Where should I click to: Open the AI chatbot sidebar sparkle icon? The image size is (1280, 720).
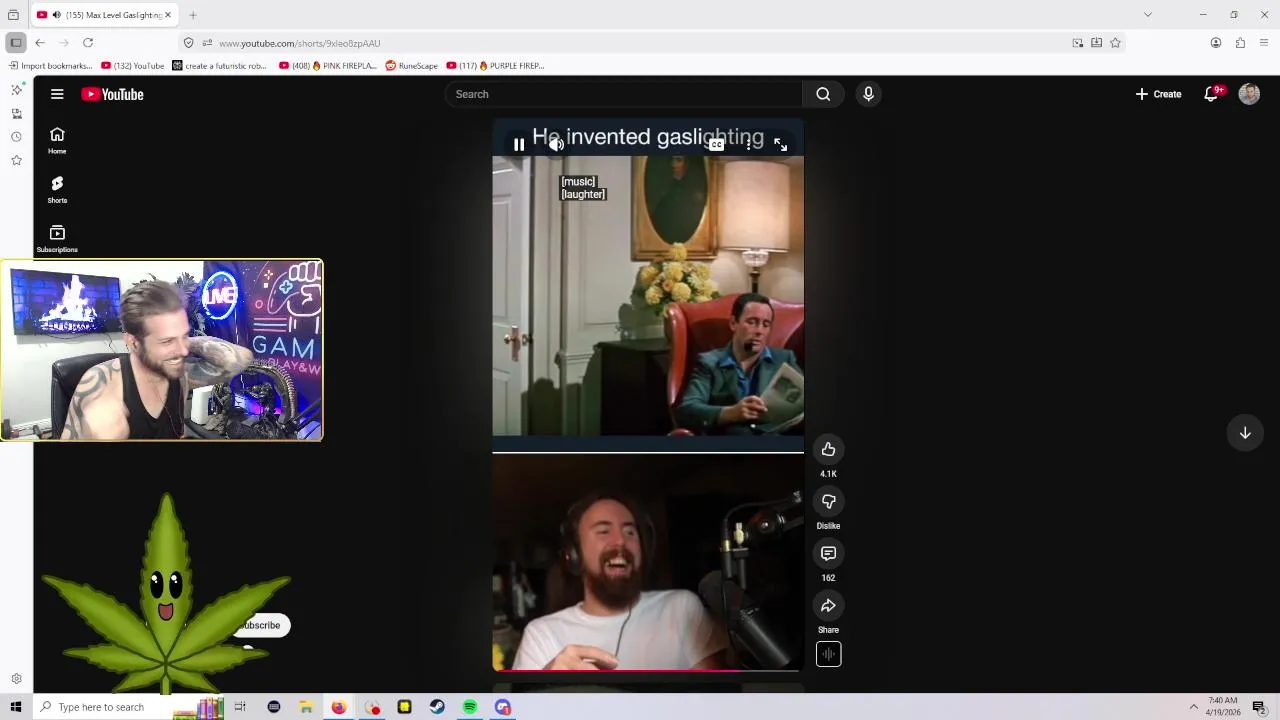(16, 89)
